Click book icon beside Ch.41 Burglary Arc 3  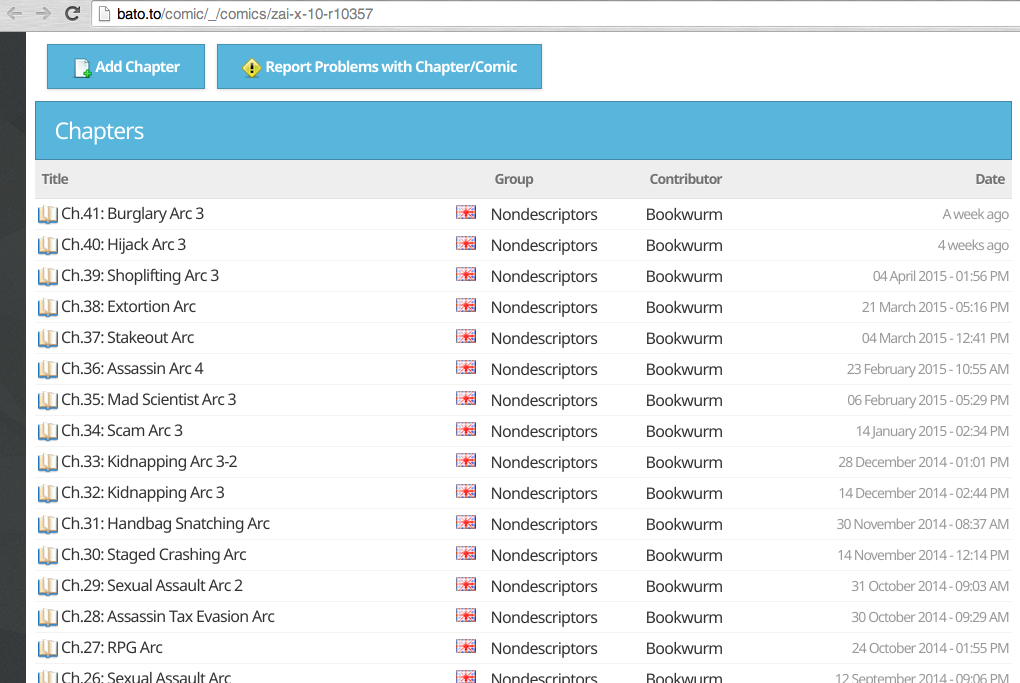click(48, 214)
